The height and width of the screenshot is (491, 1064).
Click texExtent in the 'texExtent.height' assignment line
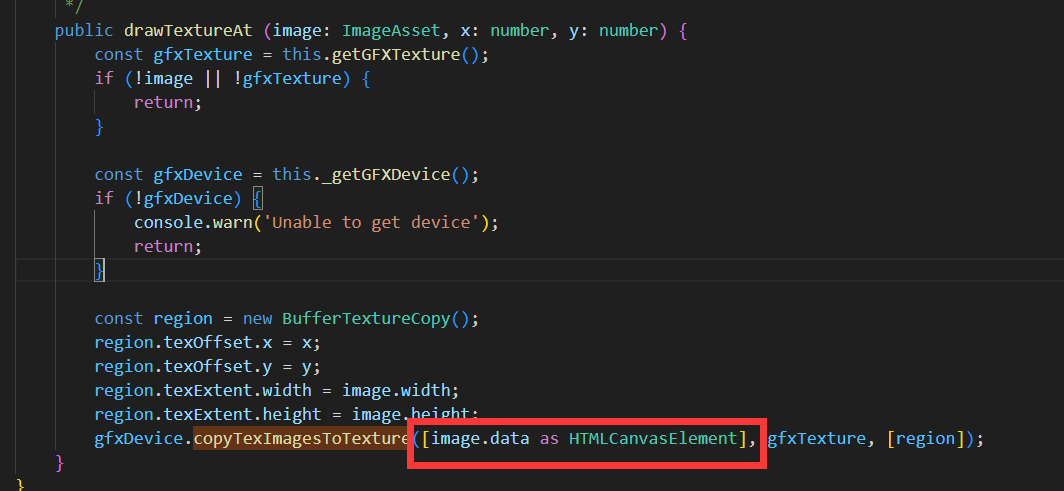208,414
